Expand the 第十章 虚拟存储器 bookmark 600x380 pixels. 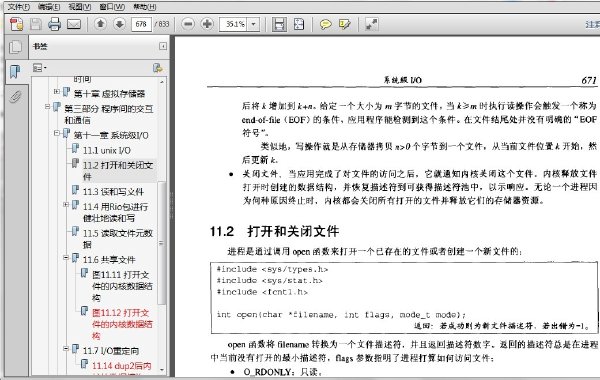coord(57,91)
